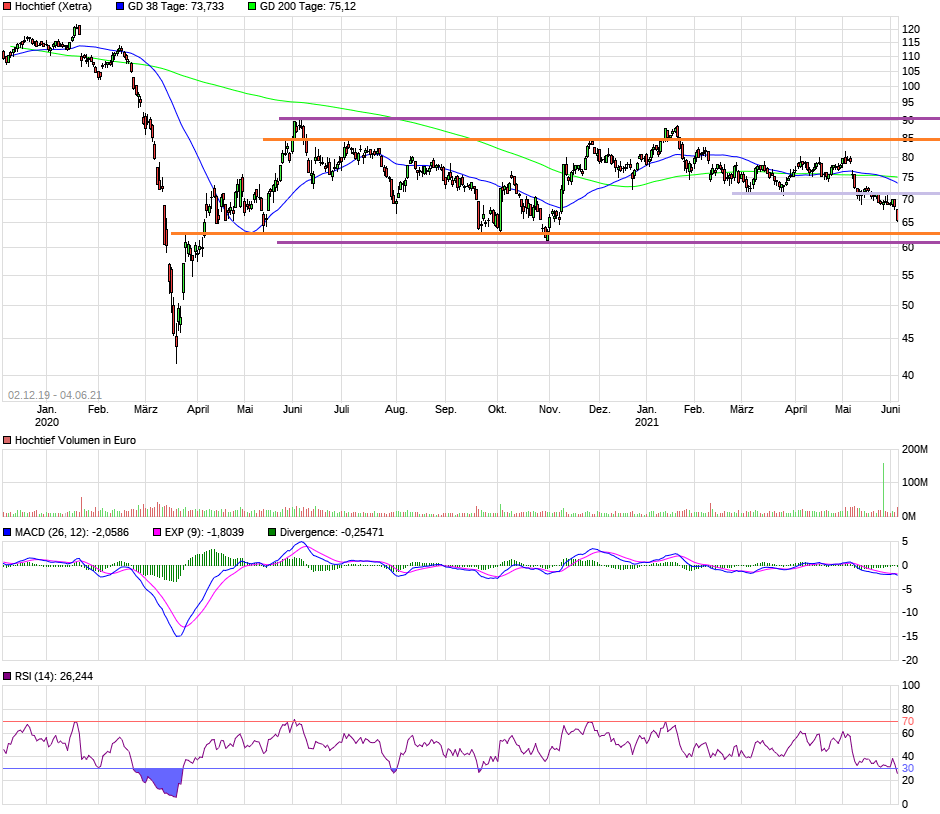Click the magenta EXP legend swatch

[x=157, y=532]
